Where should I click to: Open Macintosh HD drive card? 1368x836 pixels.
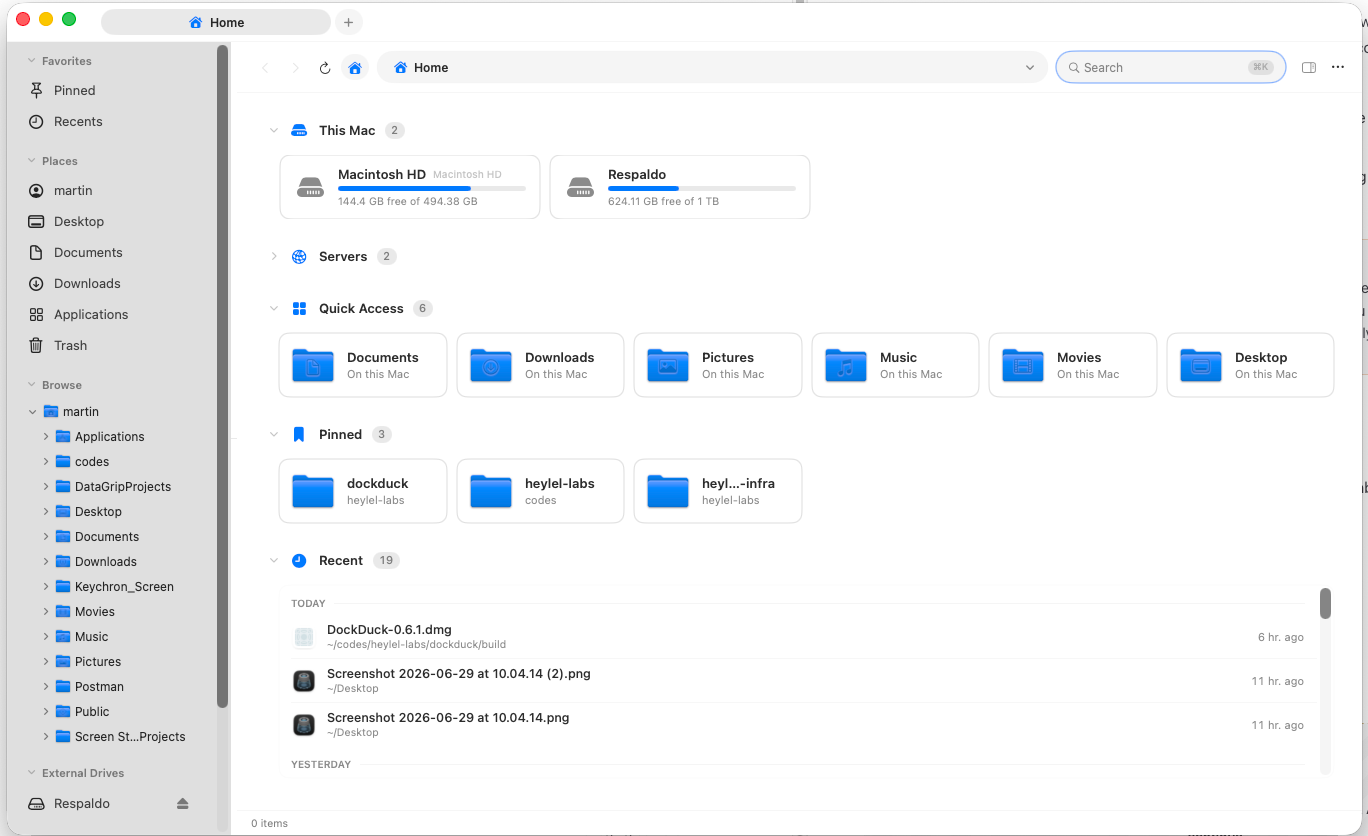click(x=410, y=187)
